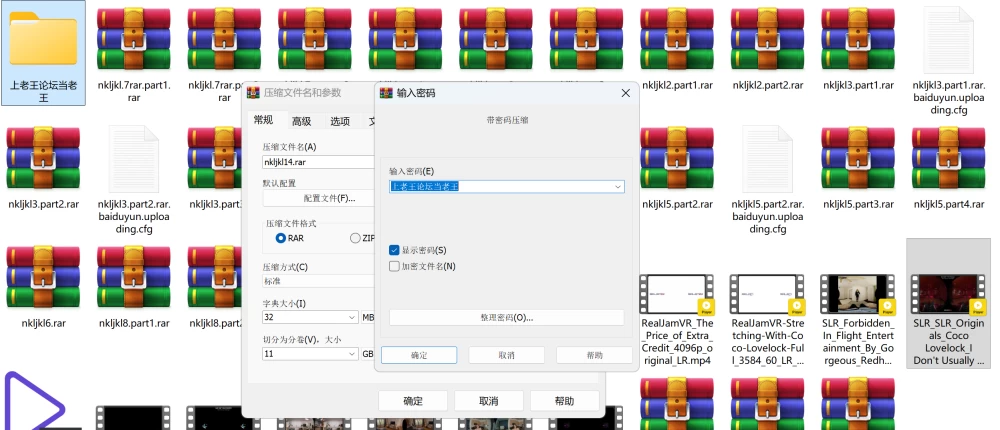Switch to the 选项 tab
The height and width of the screenshot is (430, 1000).
point(340,121)
